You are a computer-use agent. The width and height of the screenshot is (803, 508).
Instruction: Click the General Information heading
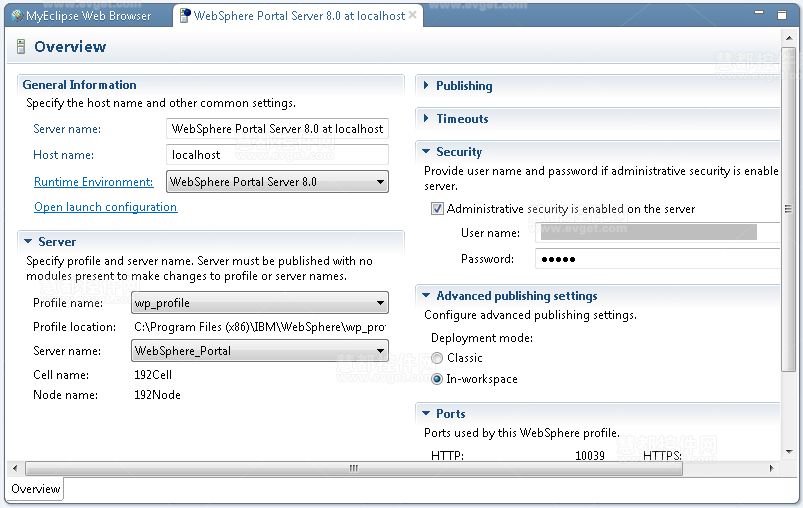[x=79, y=84]
